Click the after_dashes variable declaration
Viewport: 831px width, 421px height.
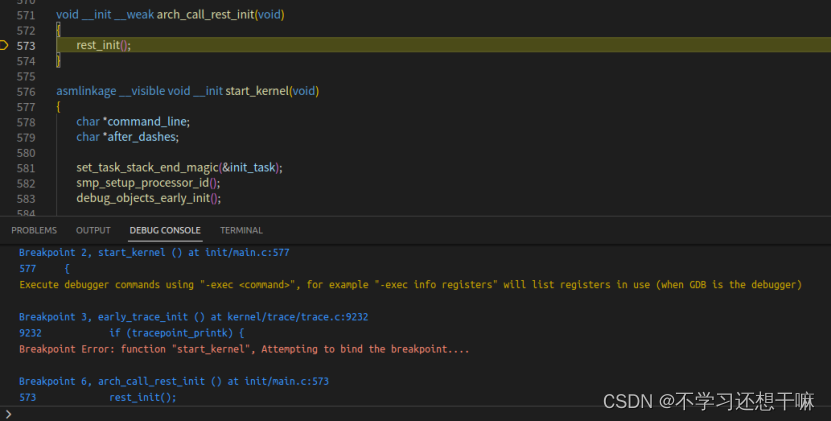(141, 137)
